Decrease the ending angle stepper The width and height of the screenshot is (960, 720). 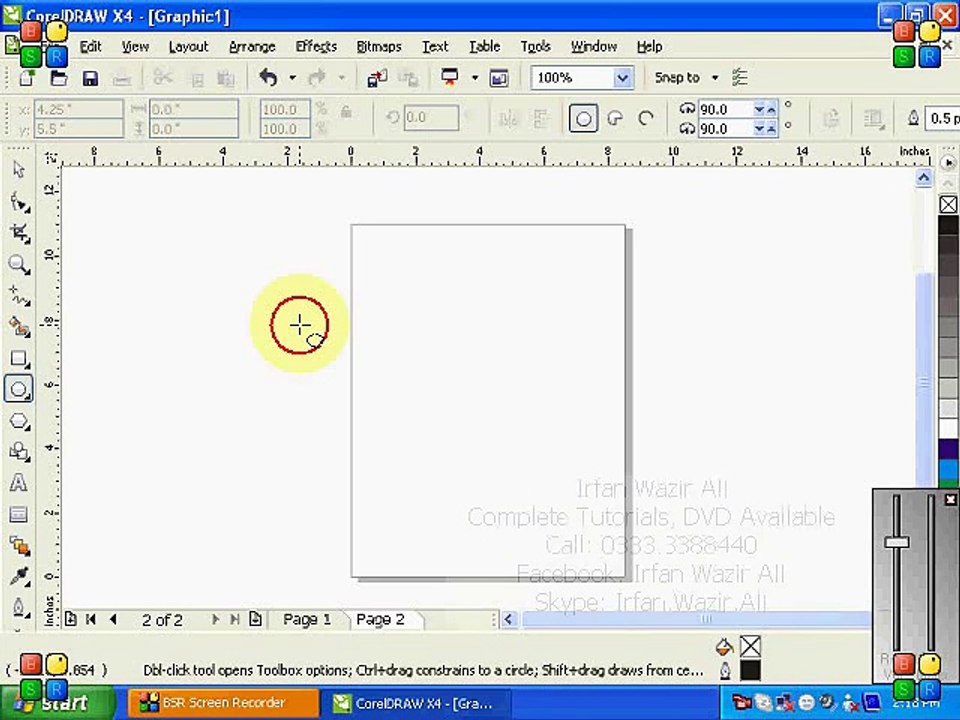(760, 129)
